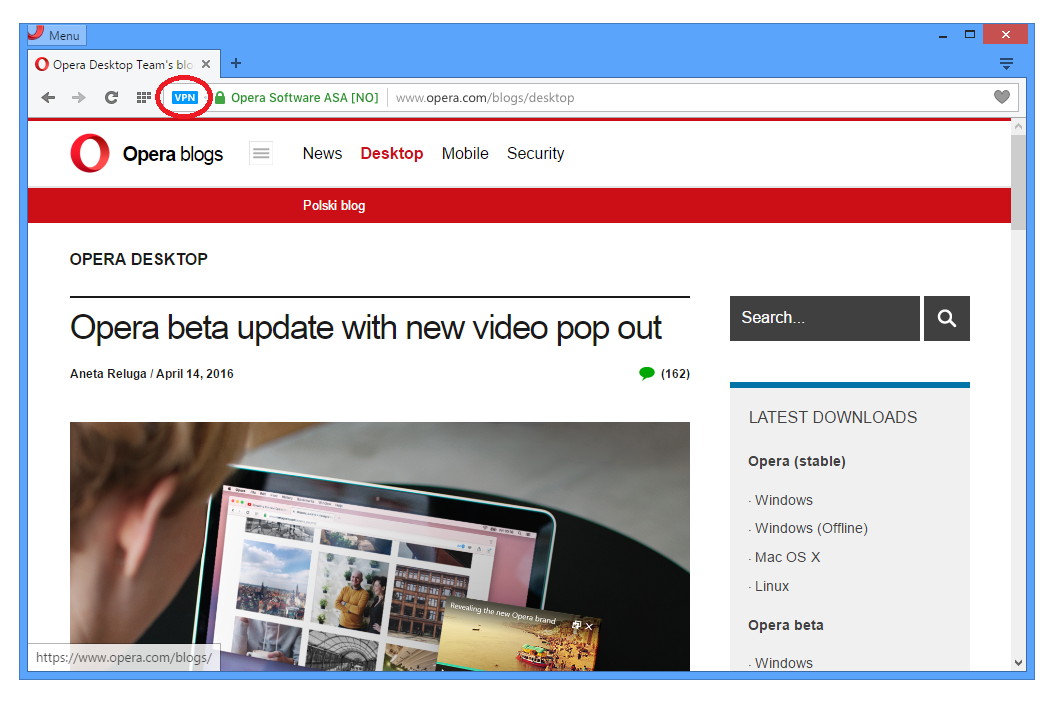Reload the current page
The image size is (1054, 702).
[x=111, y=98]
